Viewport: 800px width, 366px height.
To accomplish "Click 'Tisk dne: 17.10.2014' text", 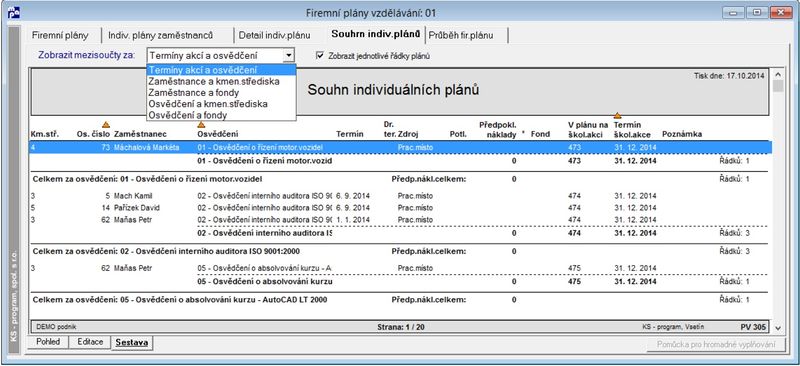I will (729, 76).
